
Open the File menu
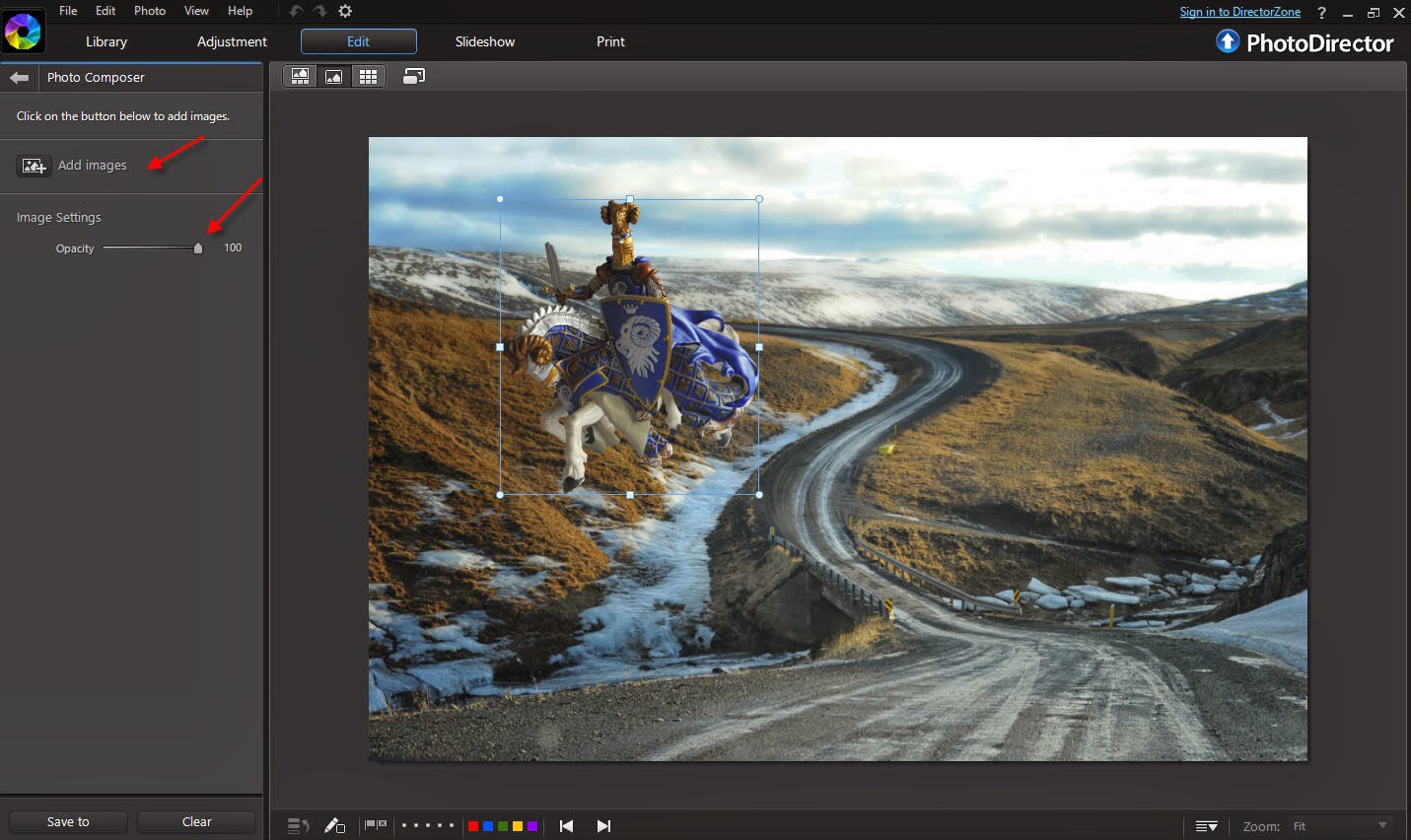pos(68,11)
